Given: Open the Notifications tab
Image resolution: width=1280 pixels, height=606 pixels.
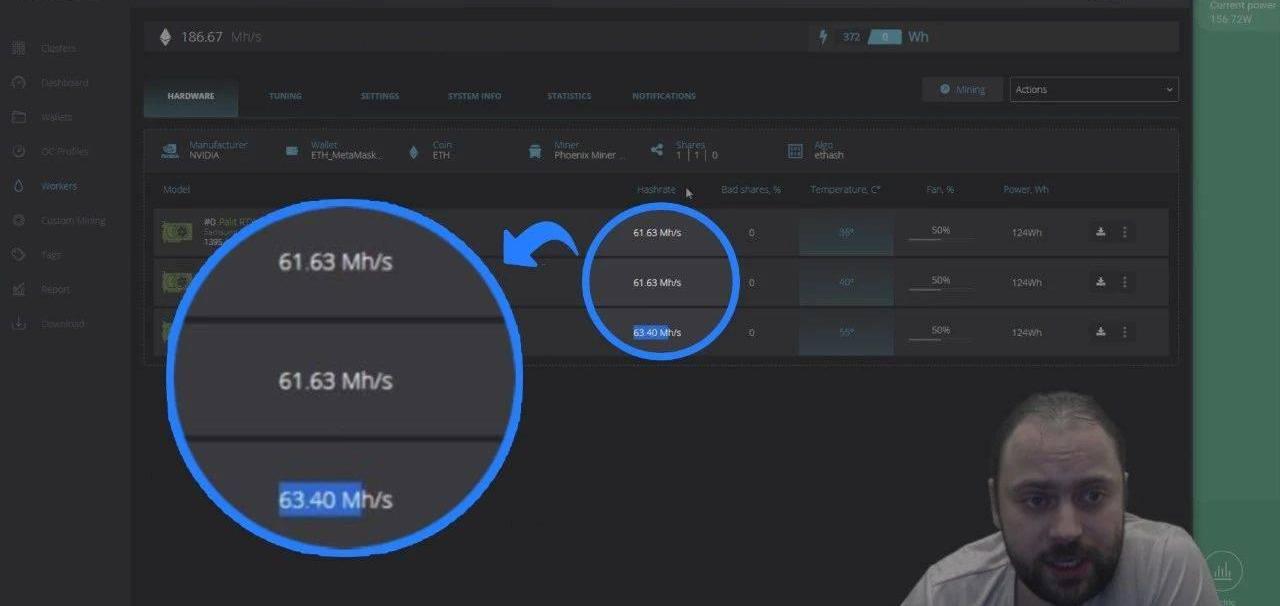Looking at the screenshot, I should [x=664, y=96].
